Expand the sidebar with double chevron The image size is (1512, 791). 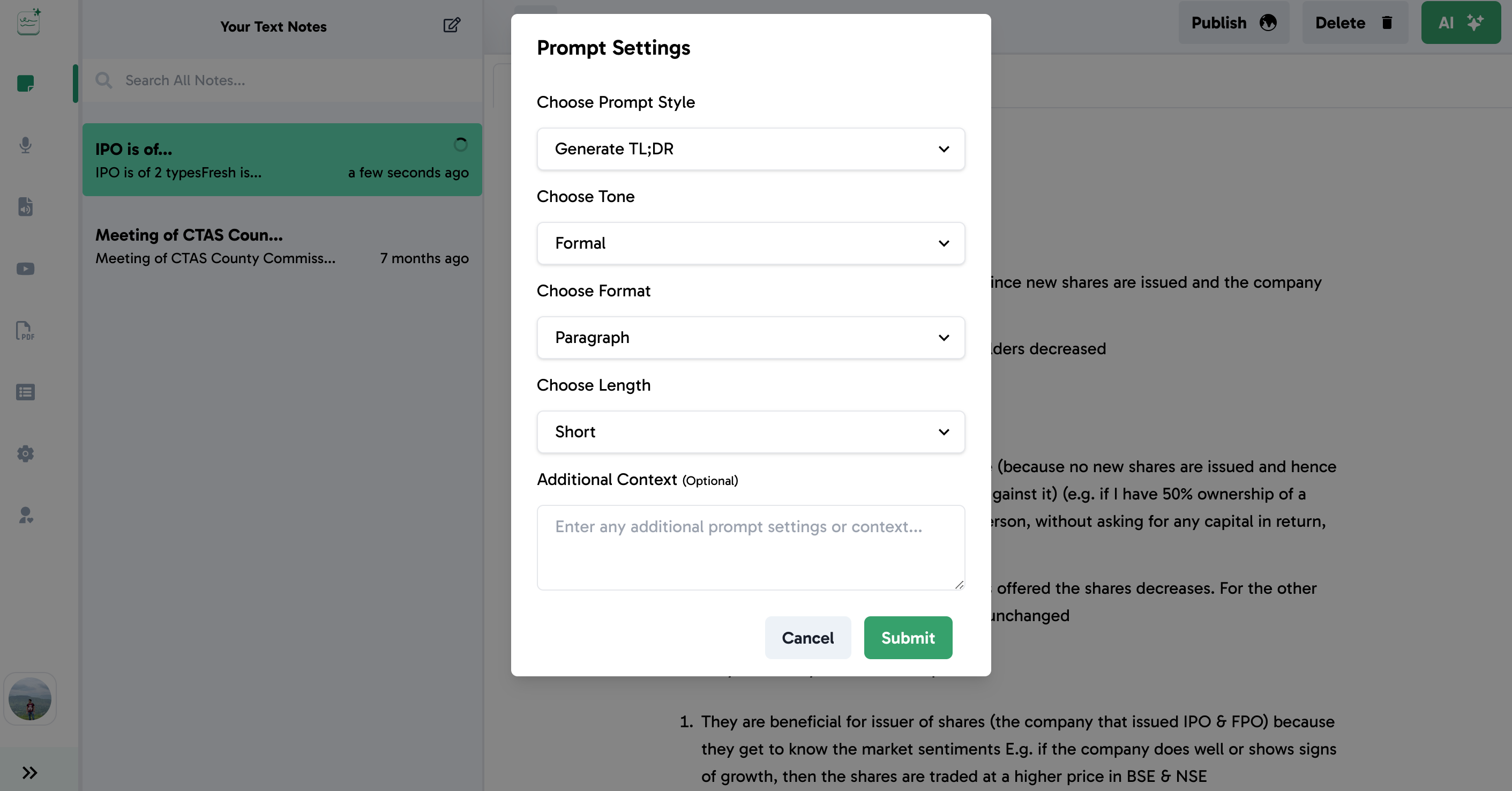point(29,772)
